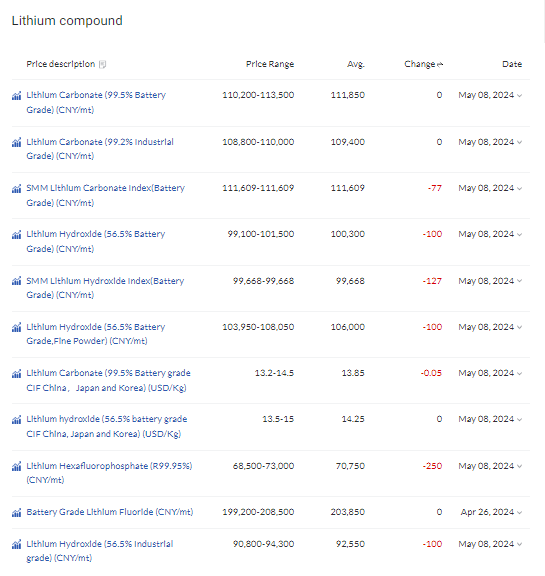Open chart icon for SMM Lithium Hydroxide Index
The width and height of the screenshot is (545, 576).
point(17,282)
